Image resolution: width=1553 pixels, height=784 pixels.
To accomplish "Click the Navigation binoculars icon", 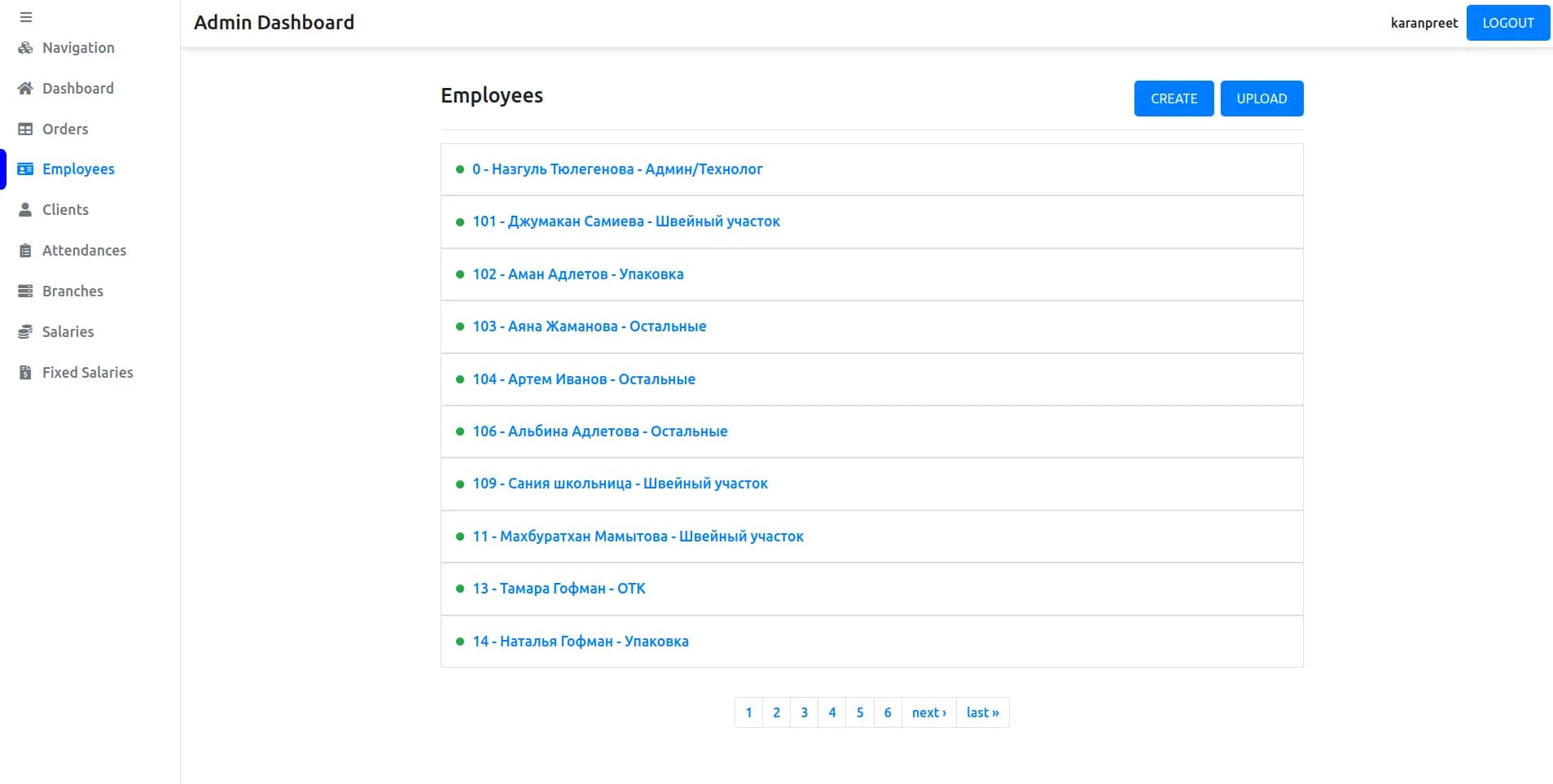I will pyautogui.click(x=25, y=48).
